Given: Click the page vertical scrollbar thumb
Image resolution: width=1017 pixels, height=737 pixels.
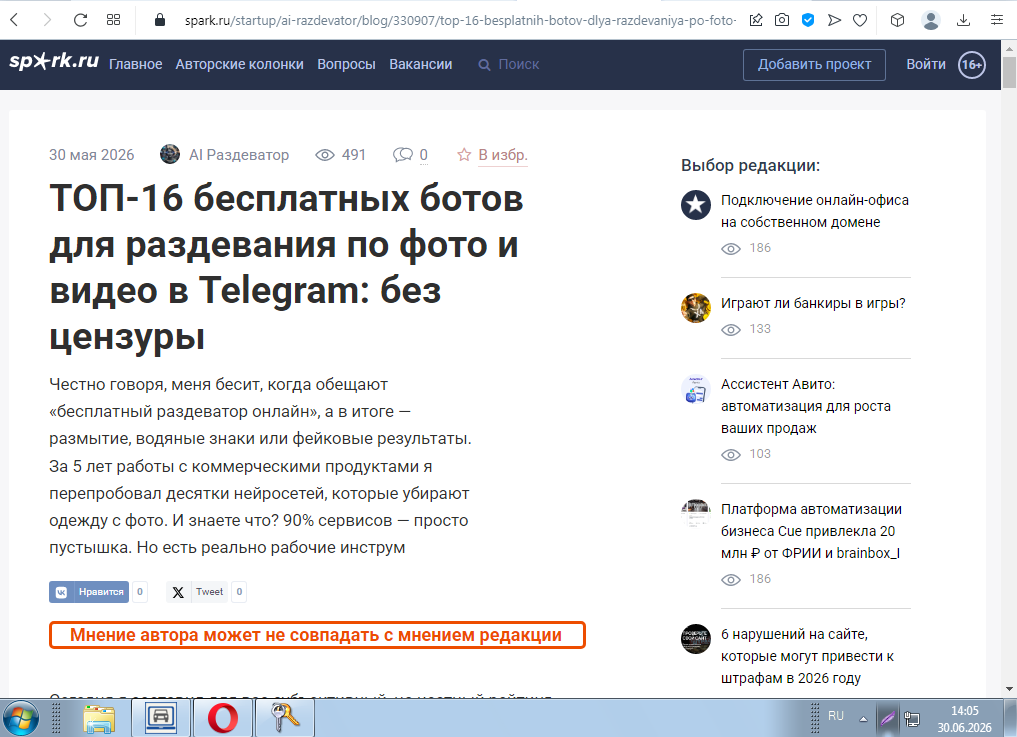Looking at the screenshot, I should [x=1009, y=72].
